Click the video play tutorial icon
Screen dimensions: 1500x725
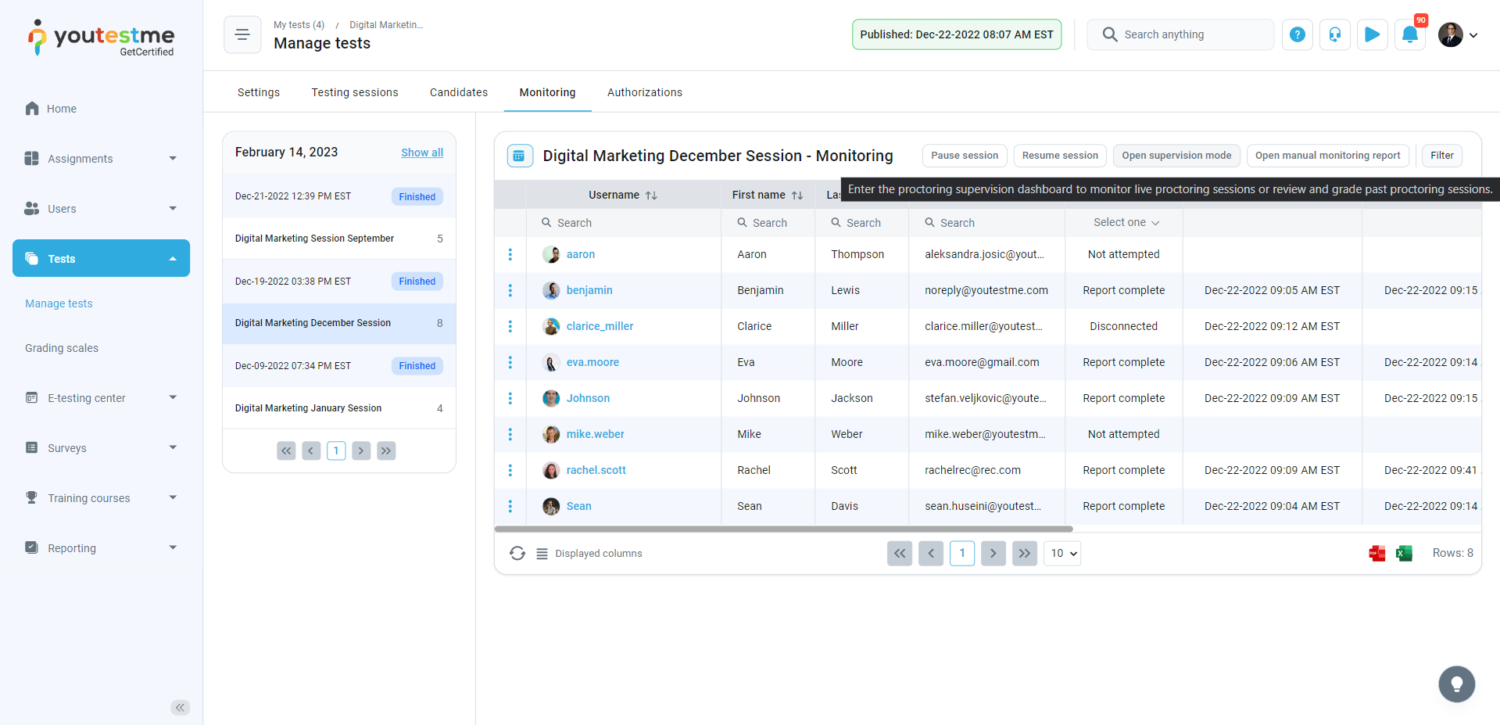point(1372,34)
